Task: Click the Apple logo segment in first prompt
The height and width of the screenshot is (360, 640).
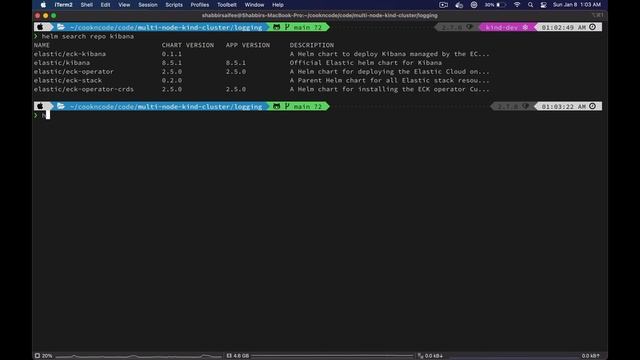Action: point(40,27)
